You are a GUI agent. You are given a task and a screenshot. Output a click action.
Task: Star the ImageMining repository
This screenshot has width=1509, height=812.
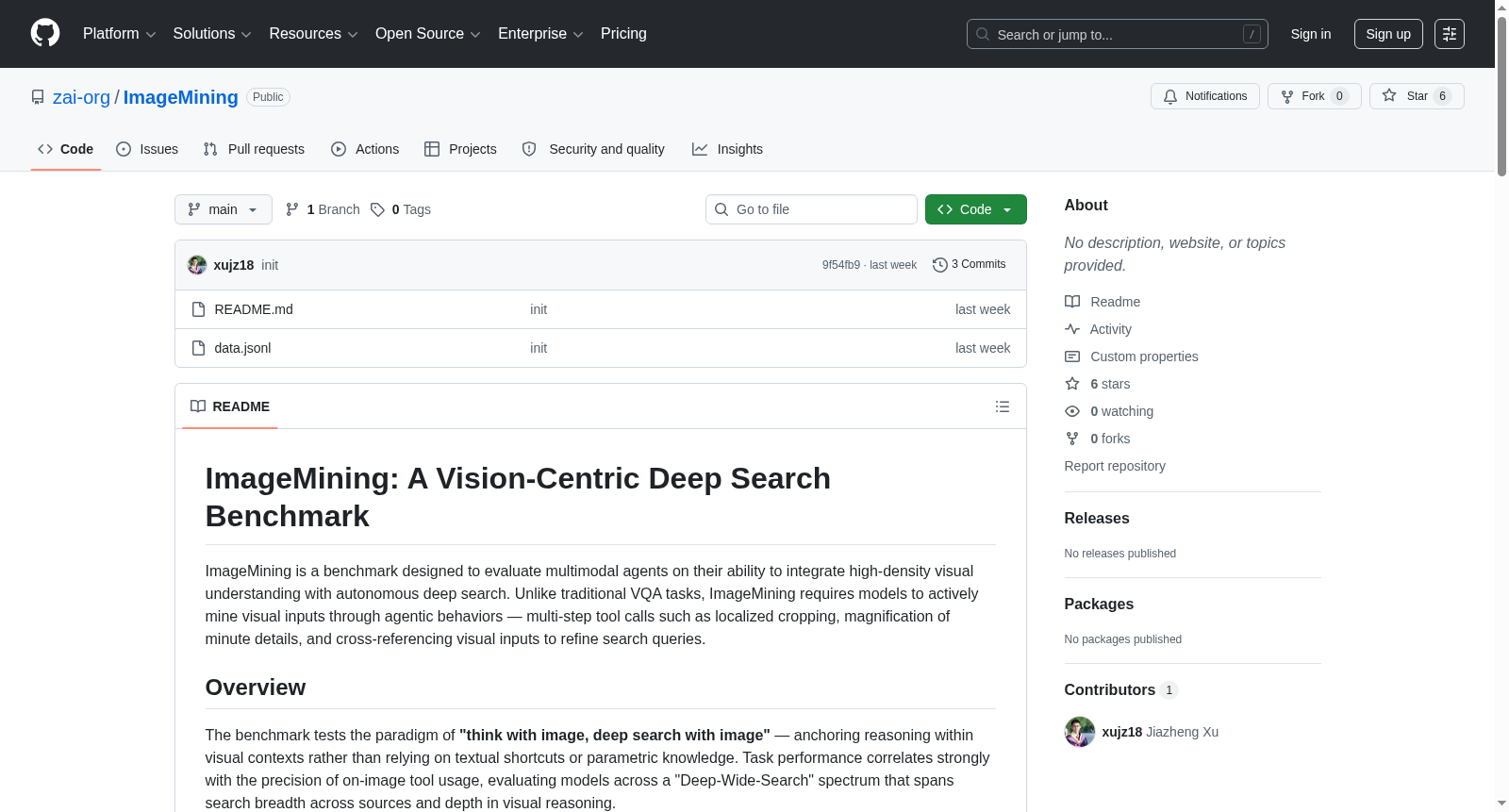click(x=1417, y=96)
